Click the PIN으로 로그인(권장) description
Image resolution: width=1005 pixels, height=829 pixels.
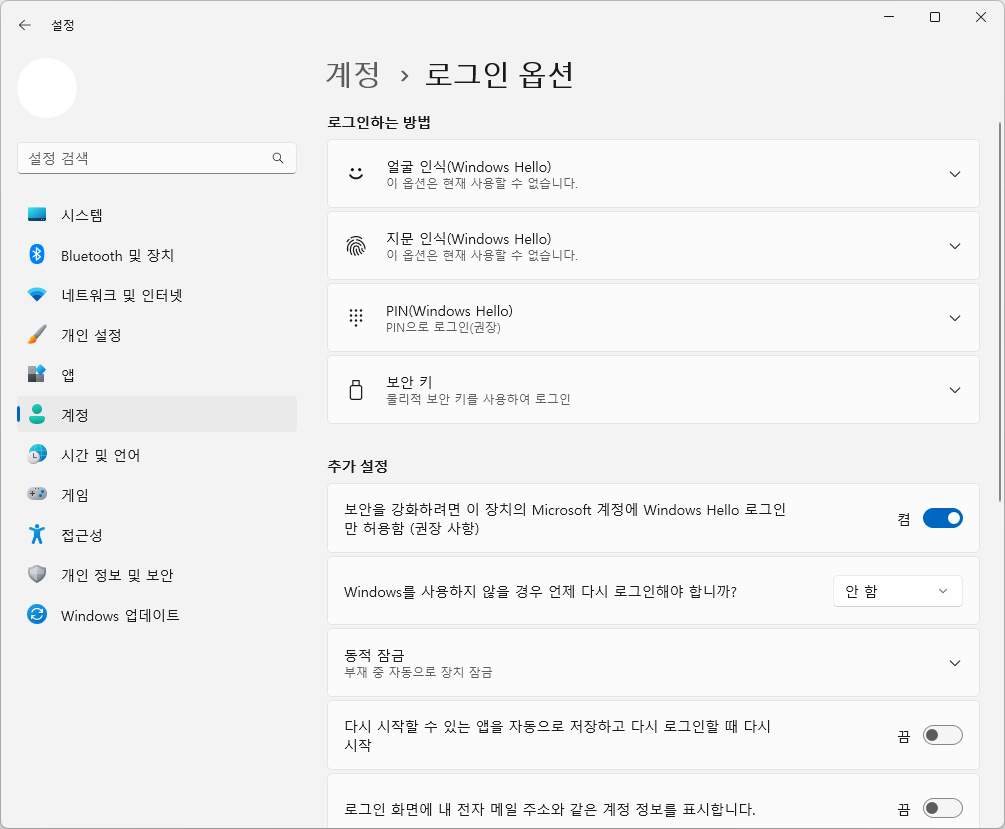(443, 327)
